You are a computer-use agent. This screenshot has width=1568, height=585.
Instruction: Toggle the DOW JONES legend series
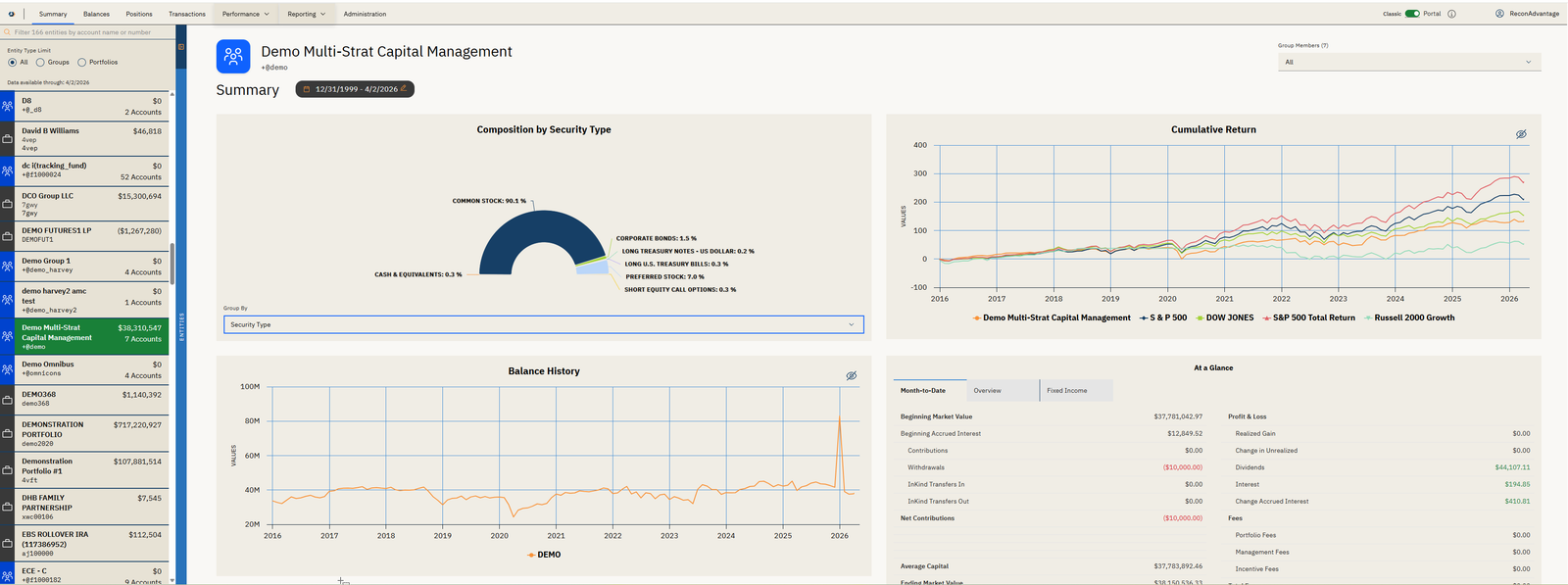pyautogui.click(x=1224, y=317)
